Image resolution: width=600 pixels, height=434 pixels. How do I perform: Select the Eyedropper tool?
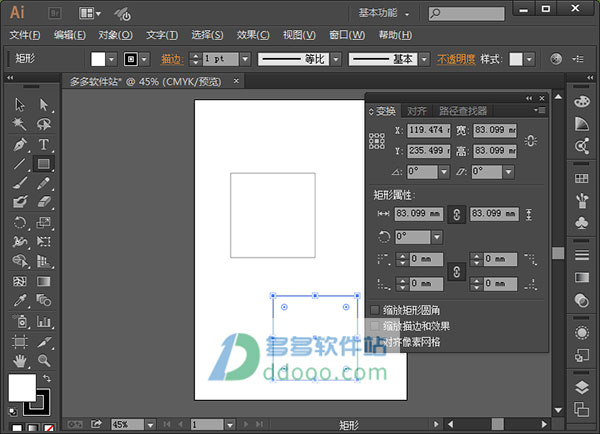[x=20, y=300]
